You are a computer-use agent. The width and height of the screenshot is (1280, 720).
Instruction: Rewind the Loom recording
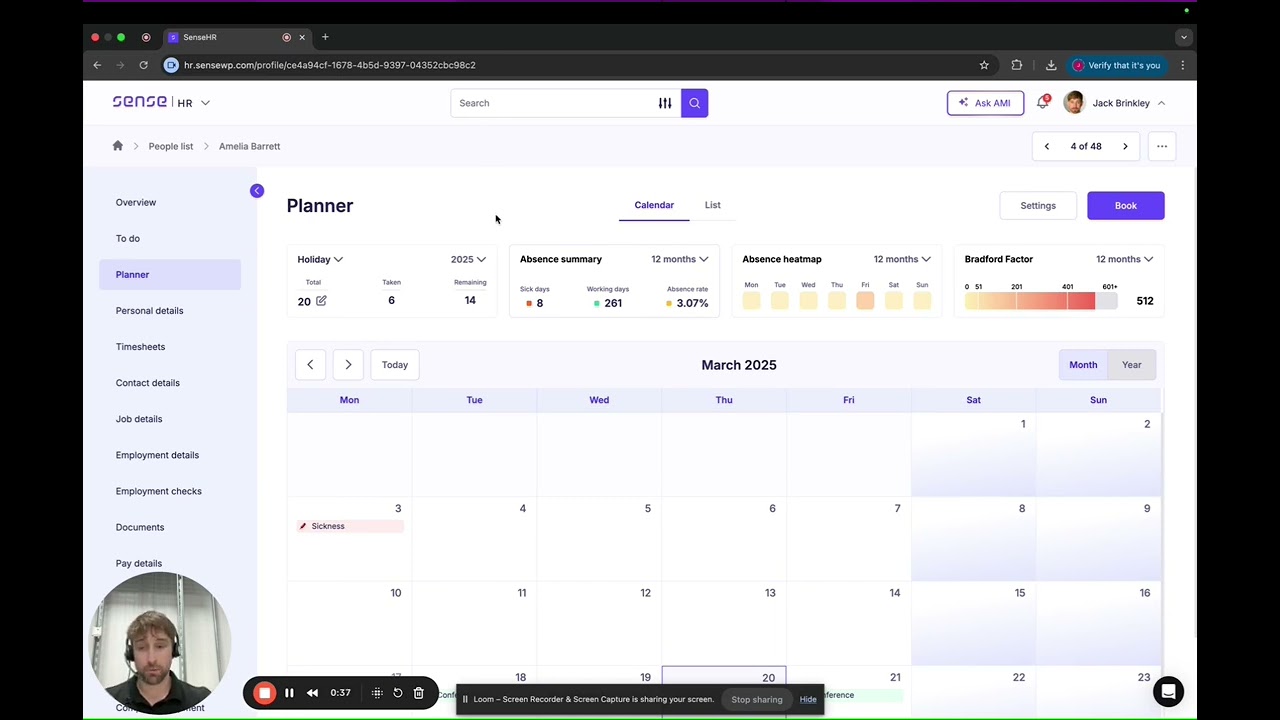313,693
